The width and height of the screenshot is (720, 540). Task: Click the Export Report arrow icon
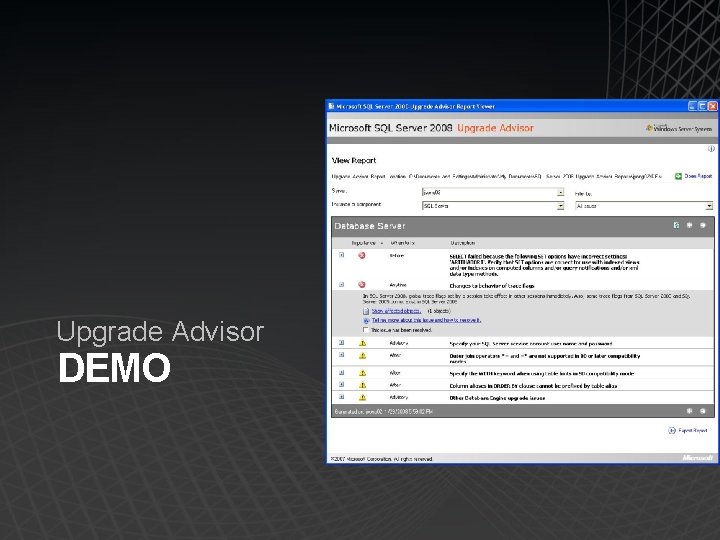point(672,431)
